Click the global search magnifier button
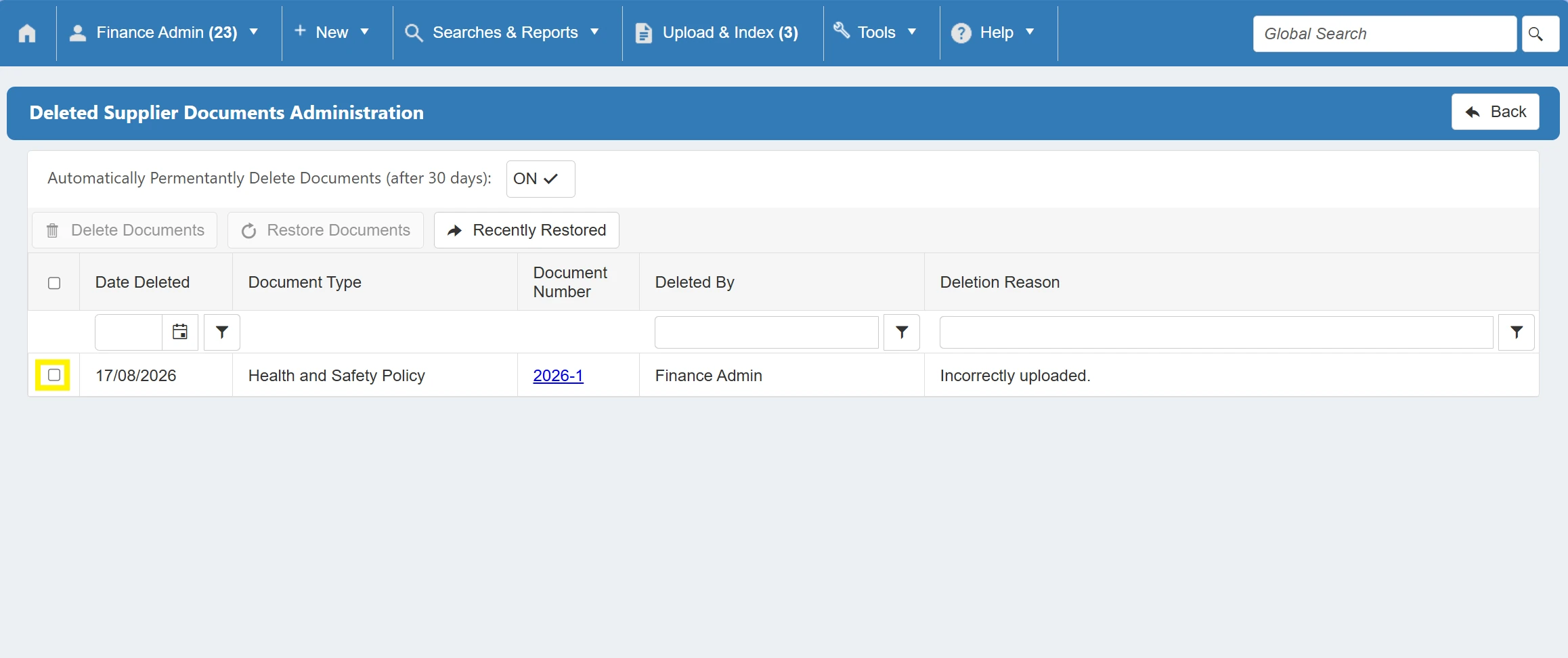The image size is (1568, 658). [x=1540, y=34]
